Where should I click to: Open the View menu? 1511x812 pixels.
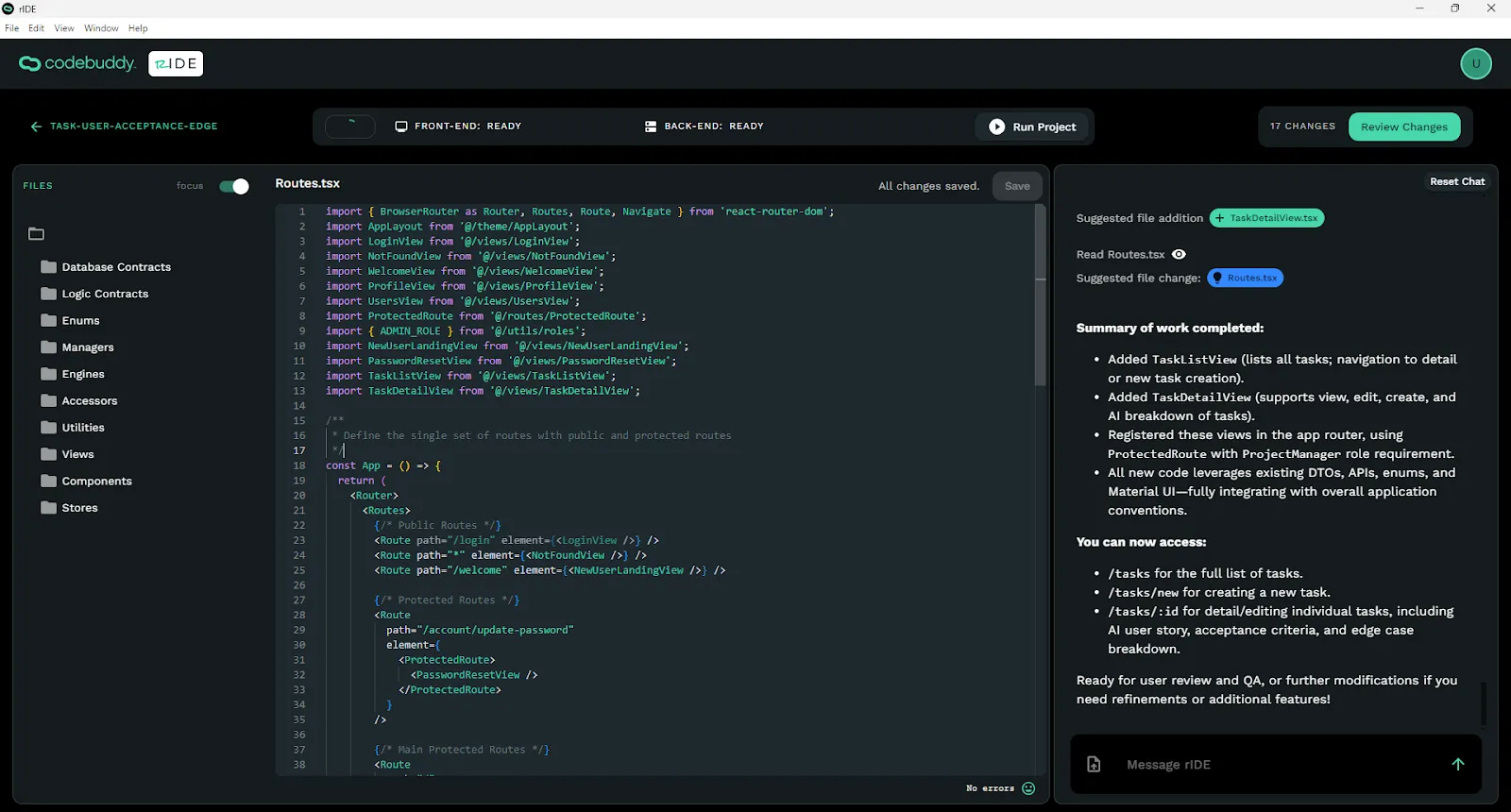click(64, 28)
